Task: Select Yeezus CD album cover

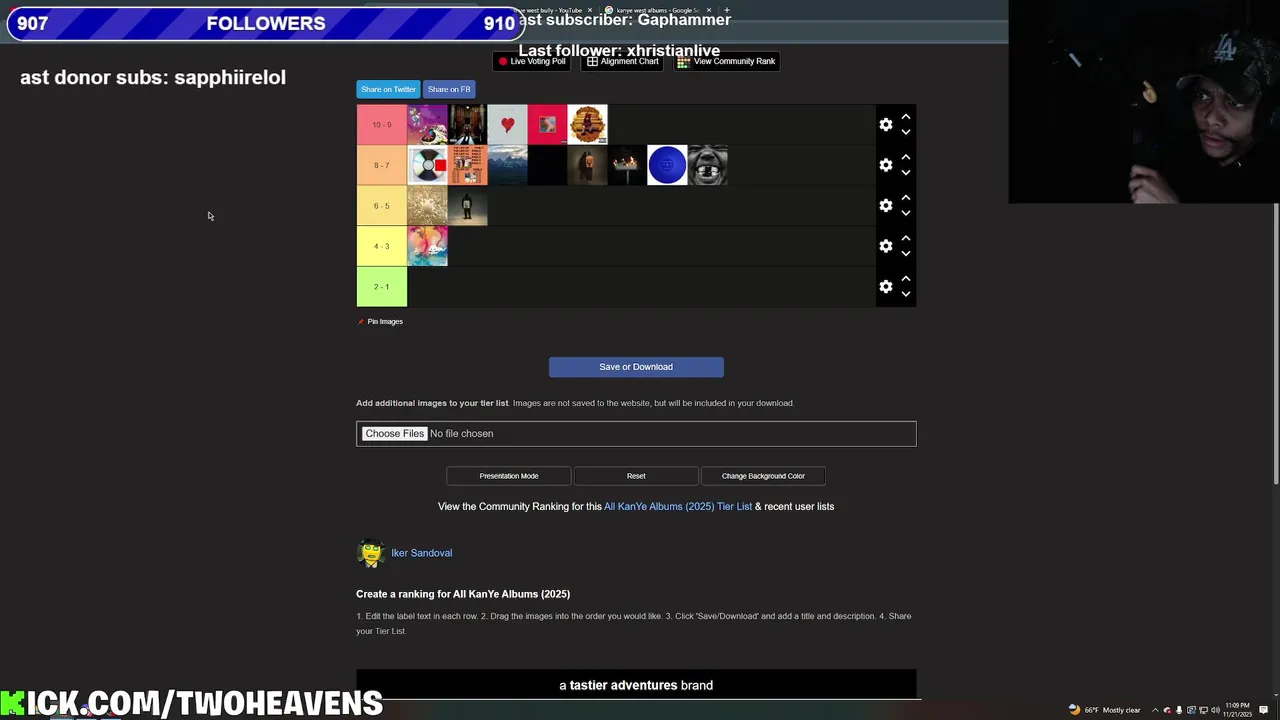Action: (427, 165)
